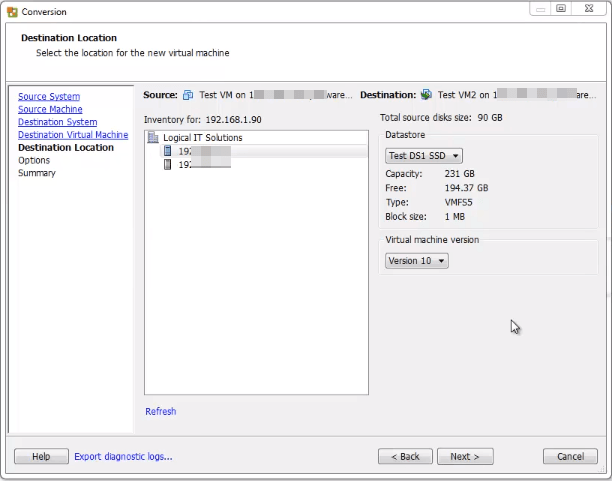612x481 pixels.
Task: Click the Next button
Action: [x=465, y=456]
